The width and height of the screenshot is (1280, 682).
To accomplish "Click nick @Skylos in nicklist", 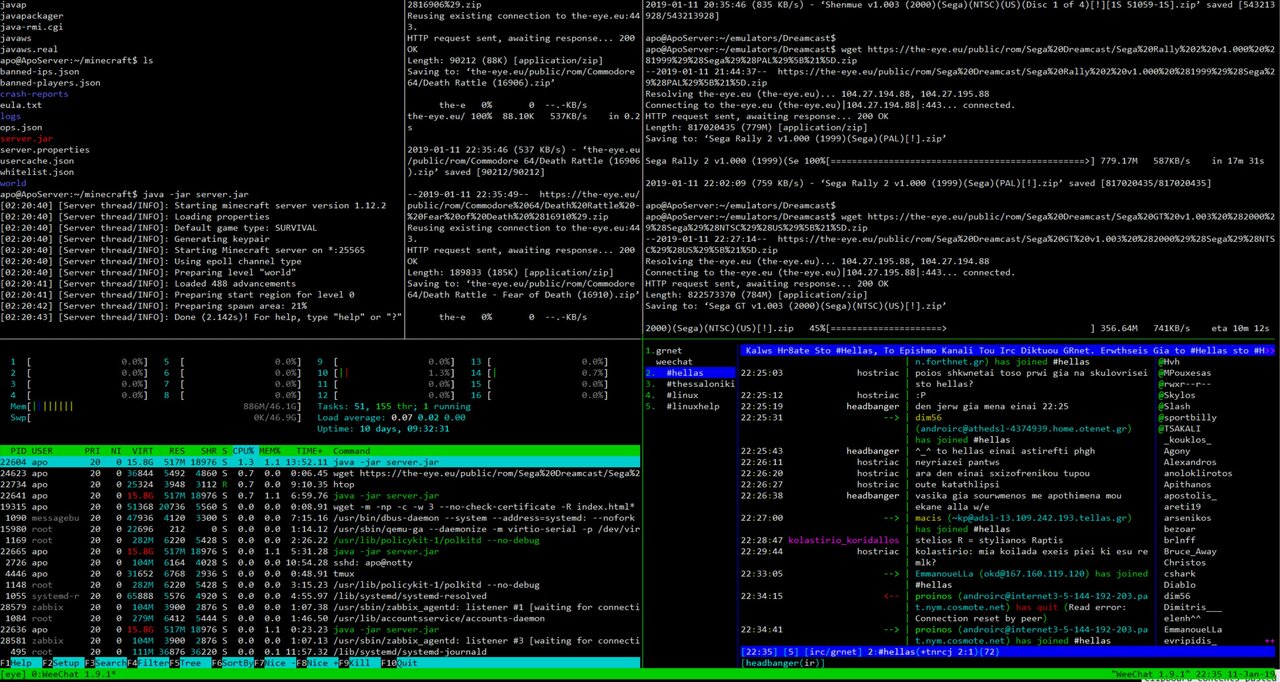I will pyautogui.click(x=1177, y=395).
